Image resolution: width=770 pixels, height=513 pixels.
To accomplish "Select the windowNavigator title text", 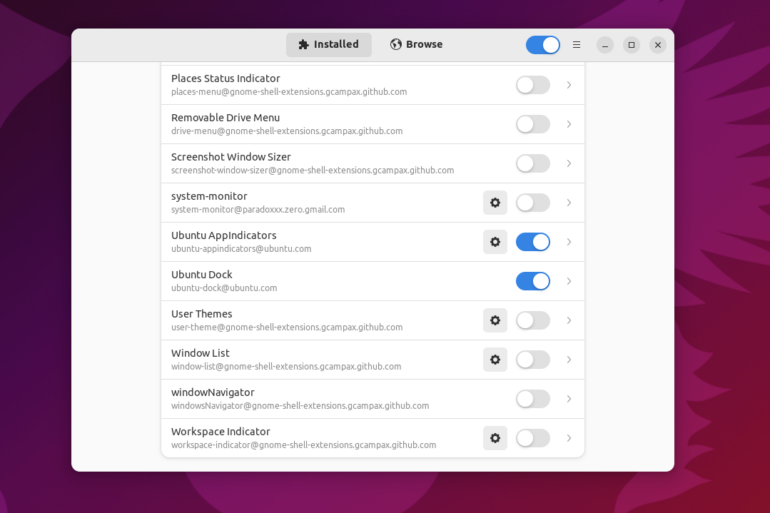I will 213,393.
